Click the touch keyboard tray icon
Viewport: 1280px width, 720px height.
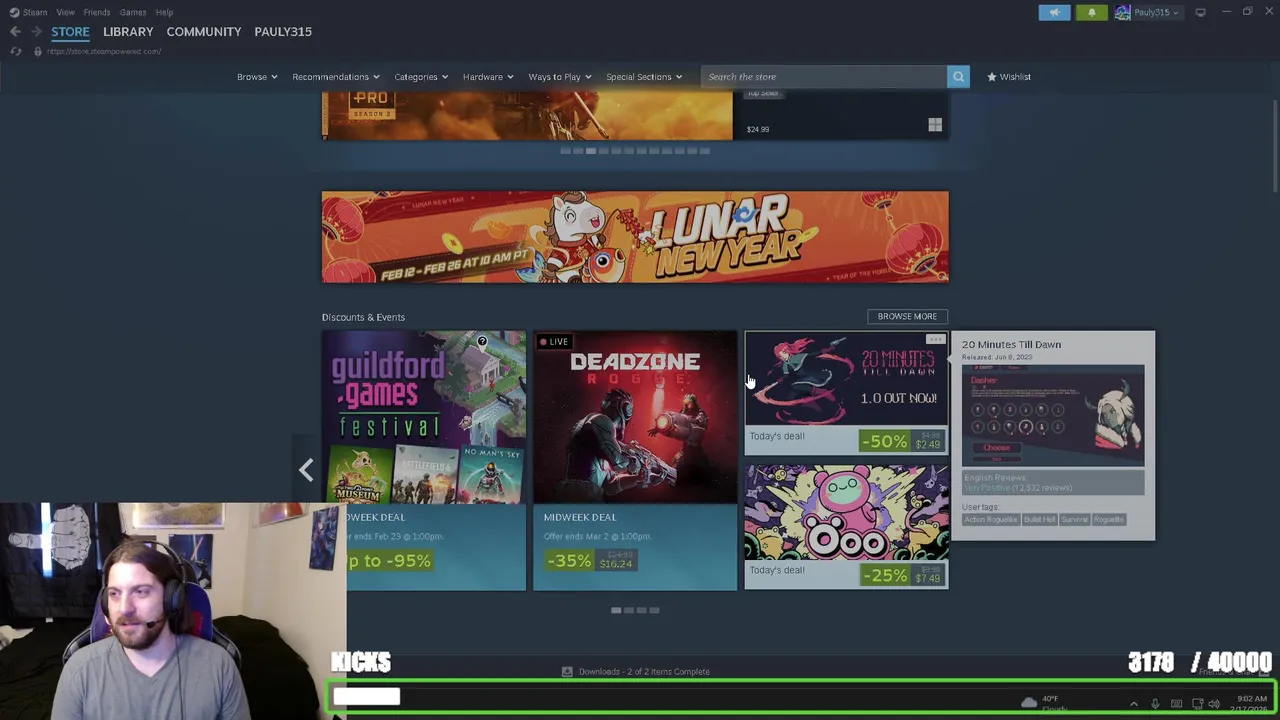[1176, 704]
